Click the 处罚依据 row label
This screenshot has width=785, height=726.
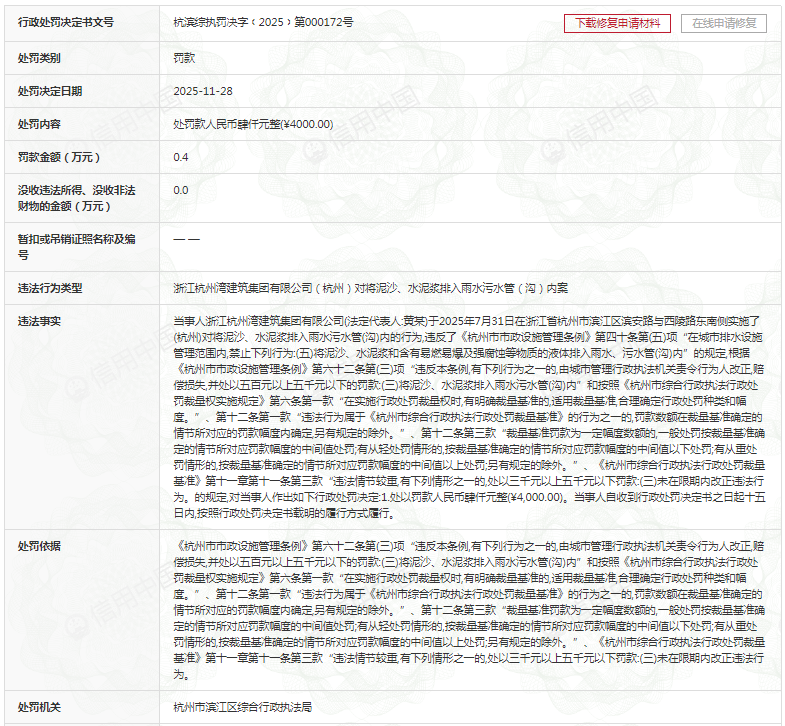coord(39,546)
